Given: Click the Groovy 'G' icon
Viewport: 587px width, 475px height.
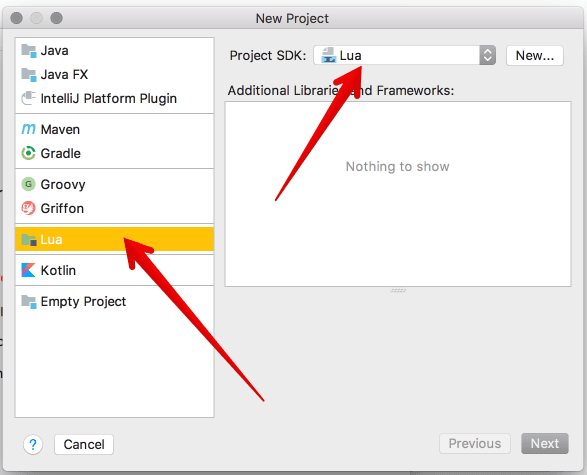Looking at the screenshot, I should (28, 184).
